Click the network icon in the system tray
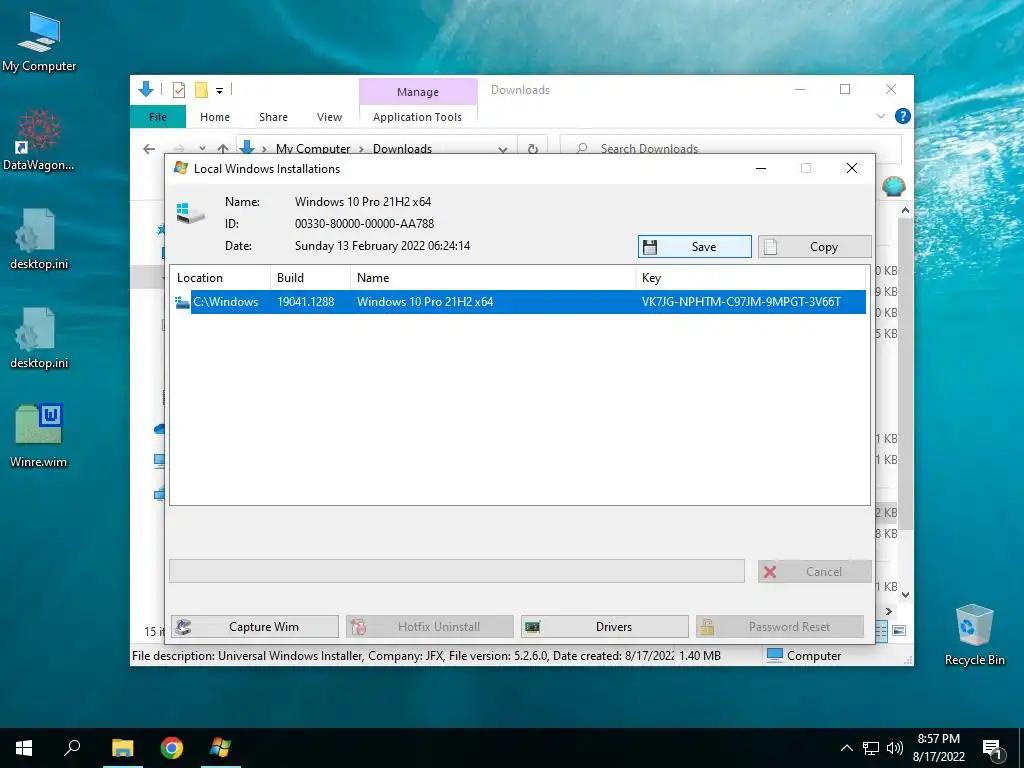 871,748
